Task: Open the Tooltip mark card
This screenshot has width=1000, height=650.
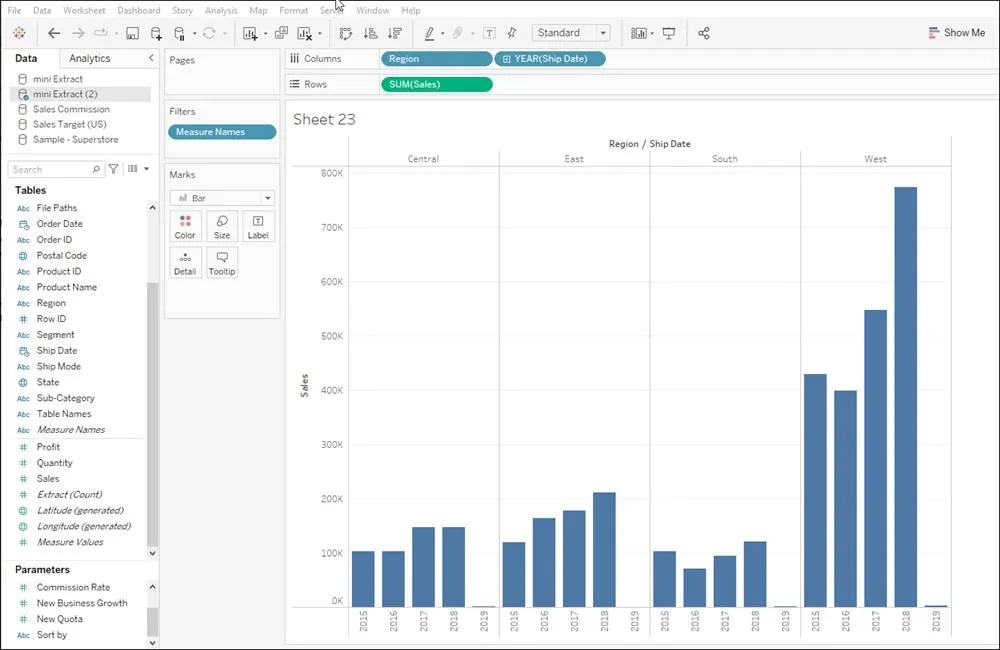Action: click(222, 263)
